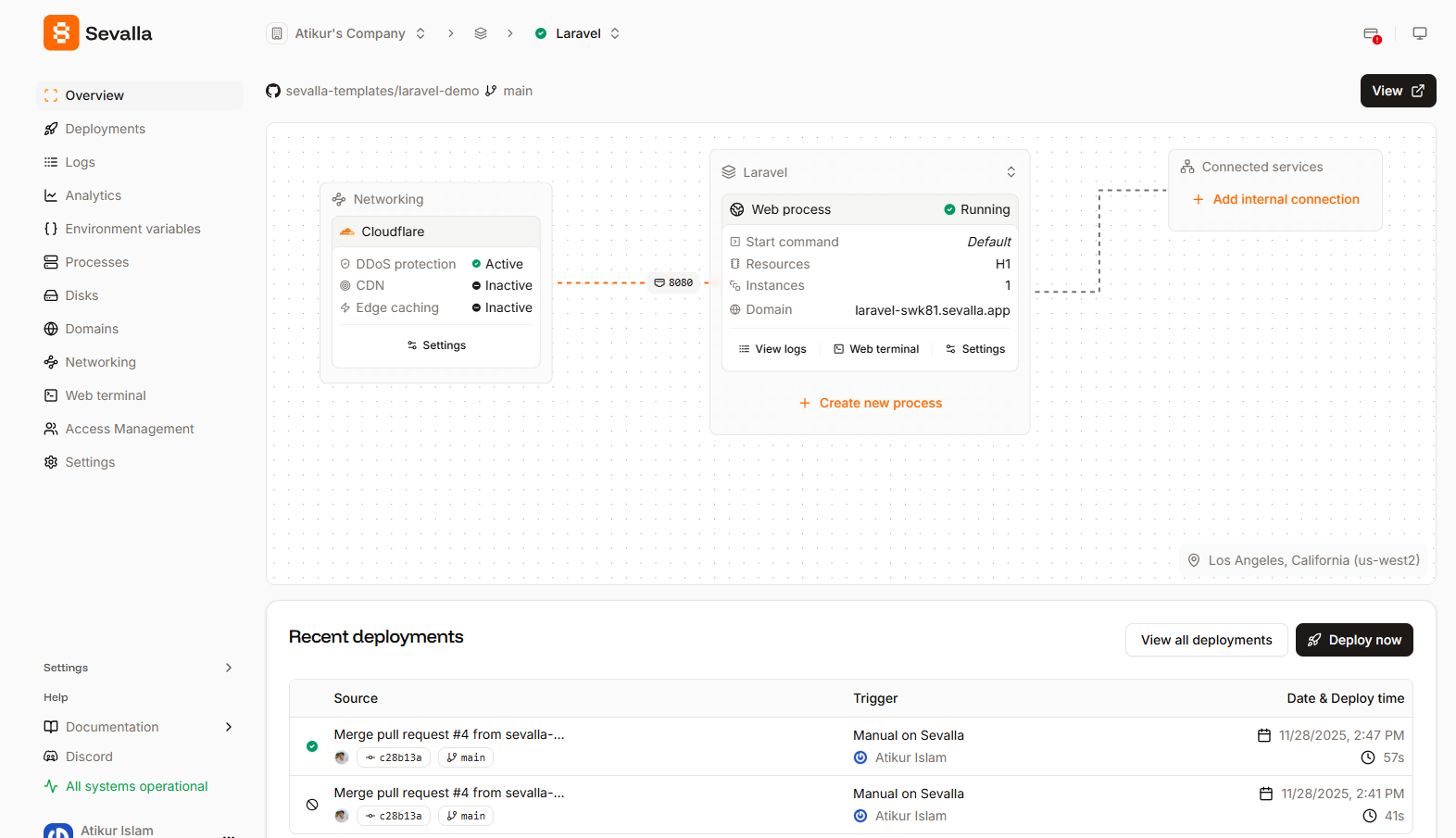Screen dimensions: 1456x838
Task: Click the Deploy now button
Action: 1354,640
